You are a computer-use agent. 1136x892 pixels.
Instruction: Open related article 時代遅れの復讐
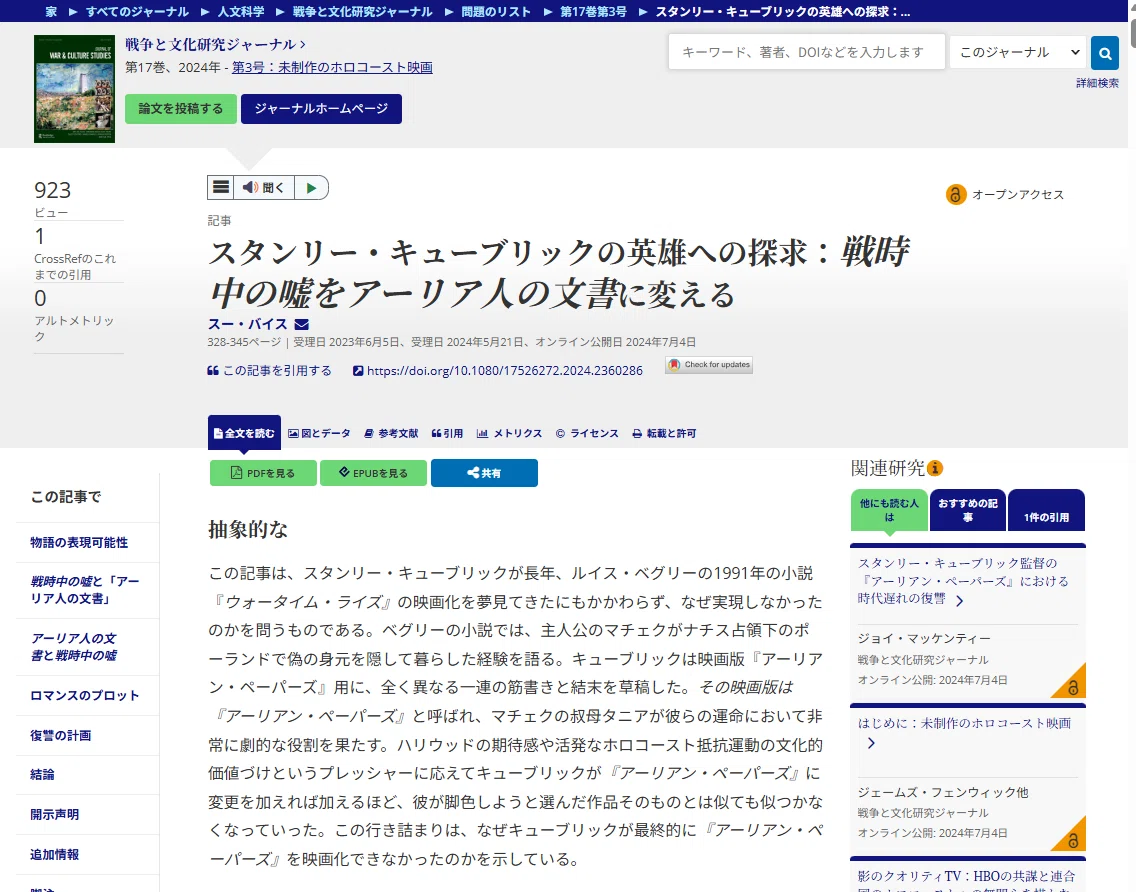(x=963, y=581)
